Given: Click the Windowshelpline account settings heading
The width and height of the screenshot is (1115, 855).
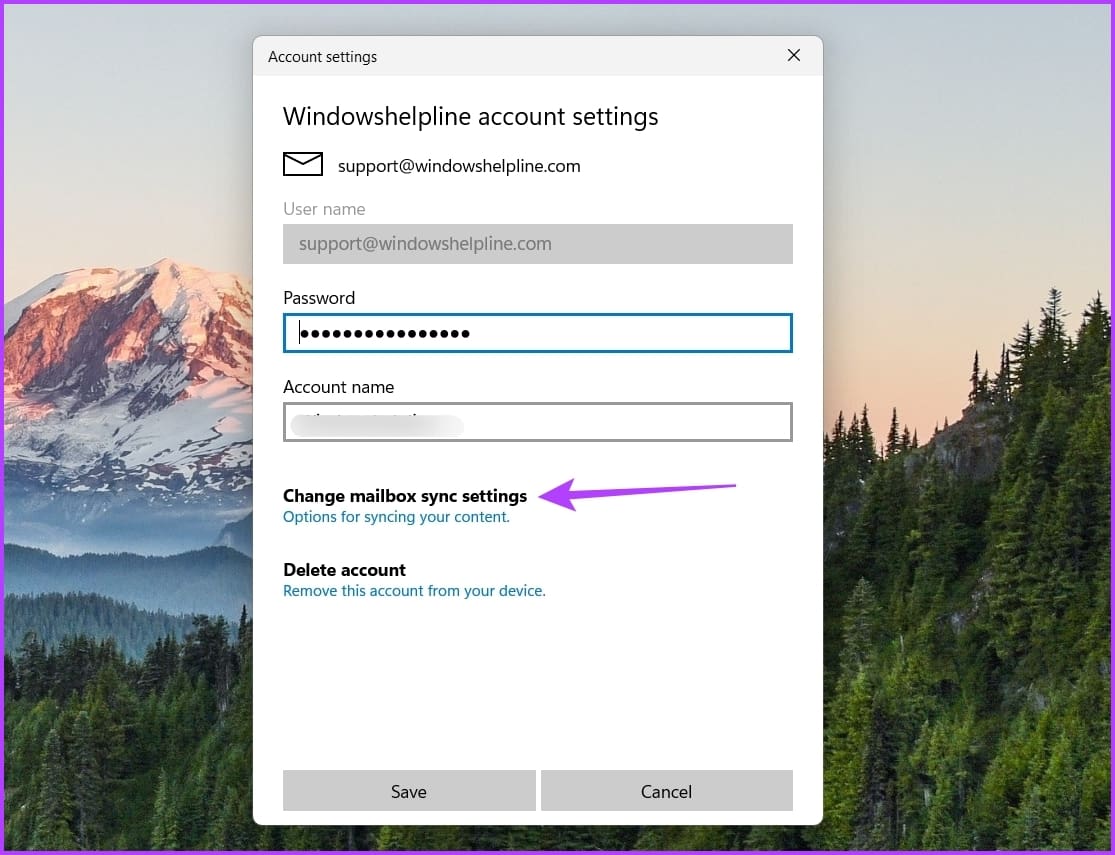Looking at the screenshot, I should click(x=470, y=117).
